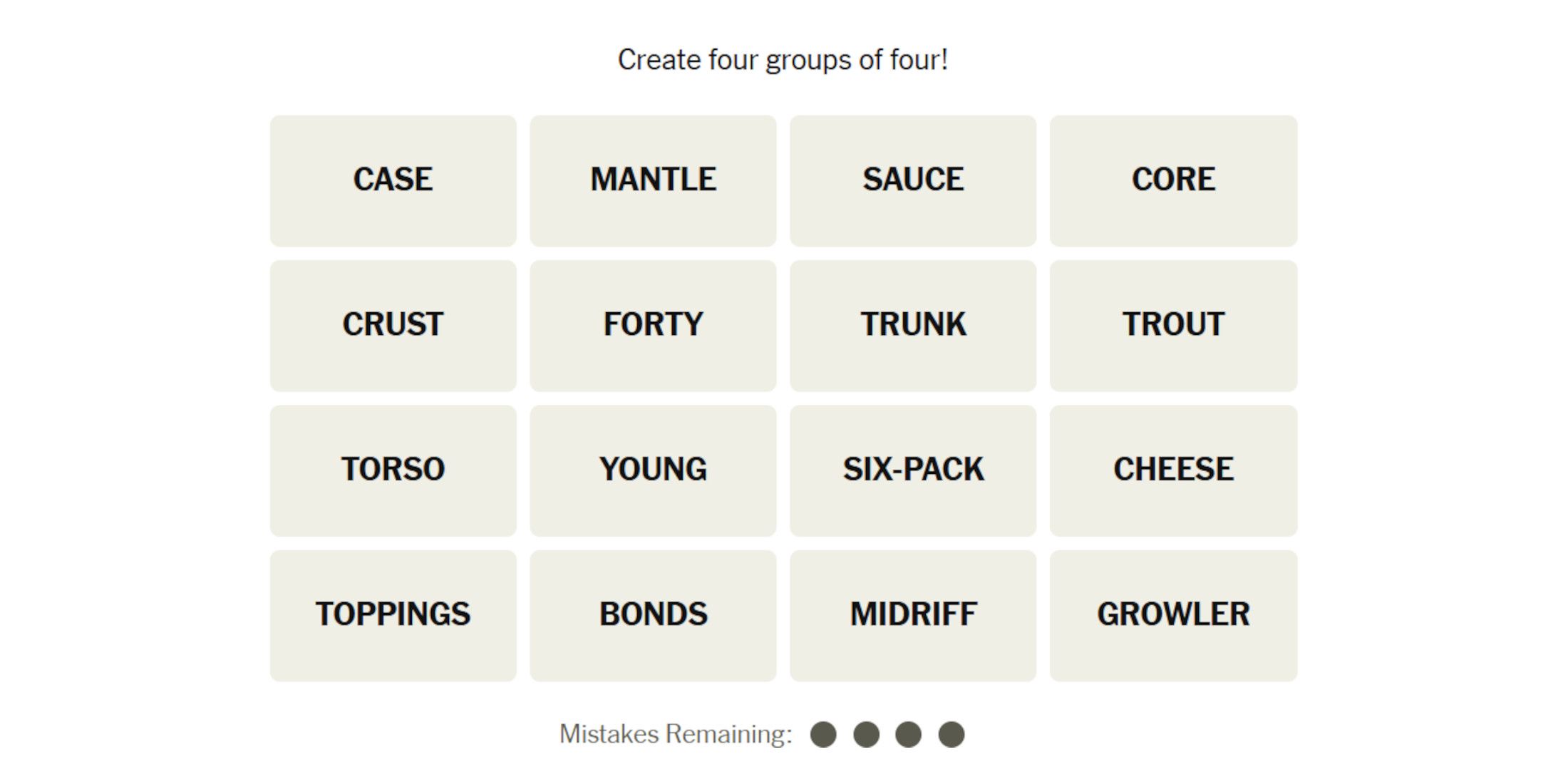Pick the TORSO word tile
Viewport: 1568px width, 784px height.
[x=393, y=470]
